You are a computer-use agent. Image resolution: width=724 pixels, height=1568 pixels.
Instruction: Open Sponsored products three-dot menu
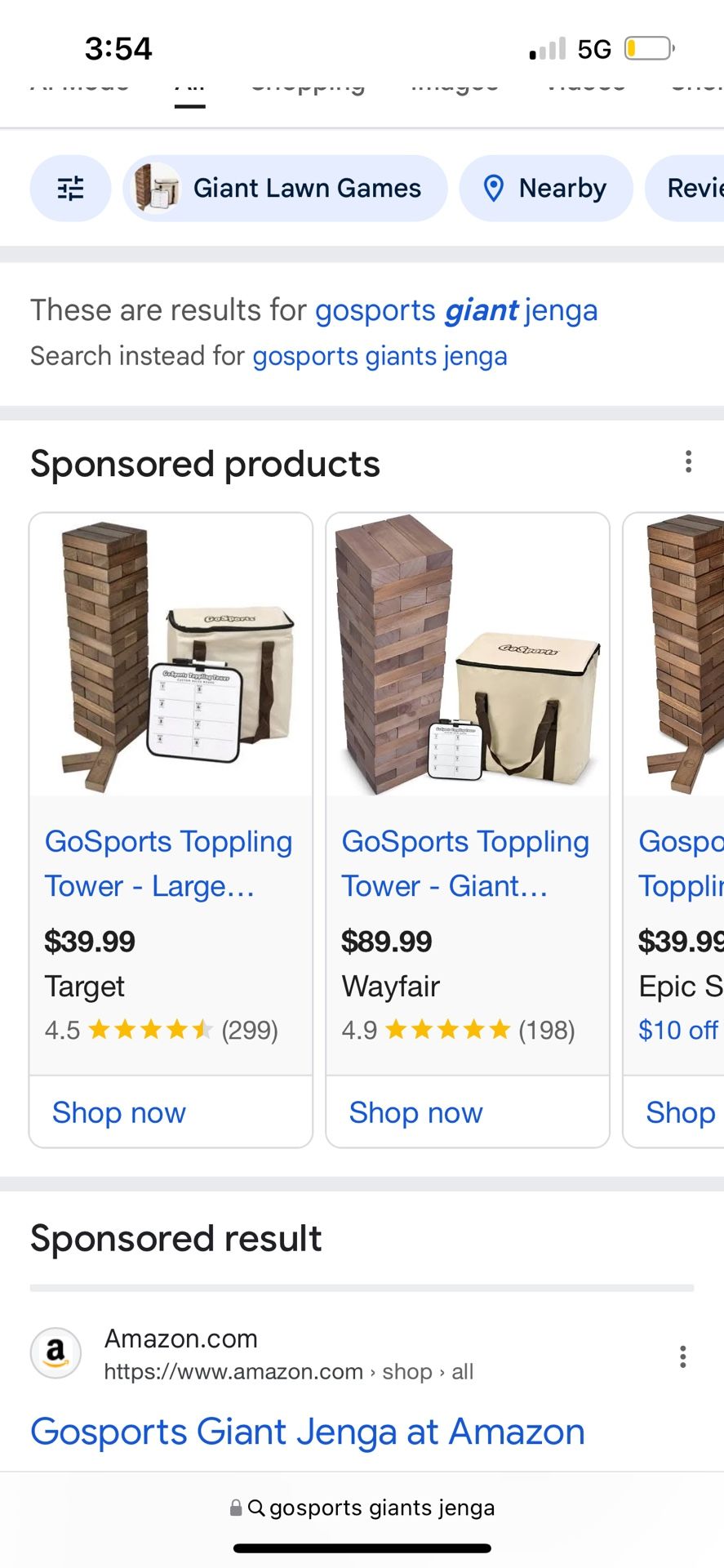(688, 461)
